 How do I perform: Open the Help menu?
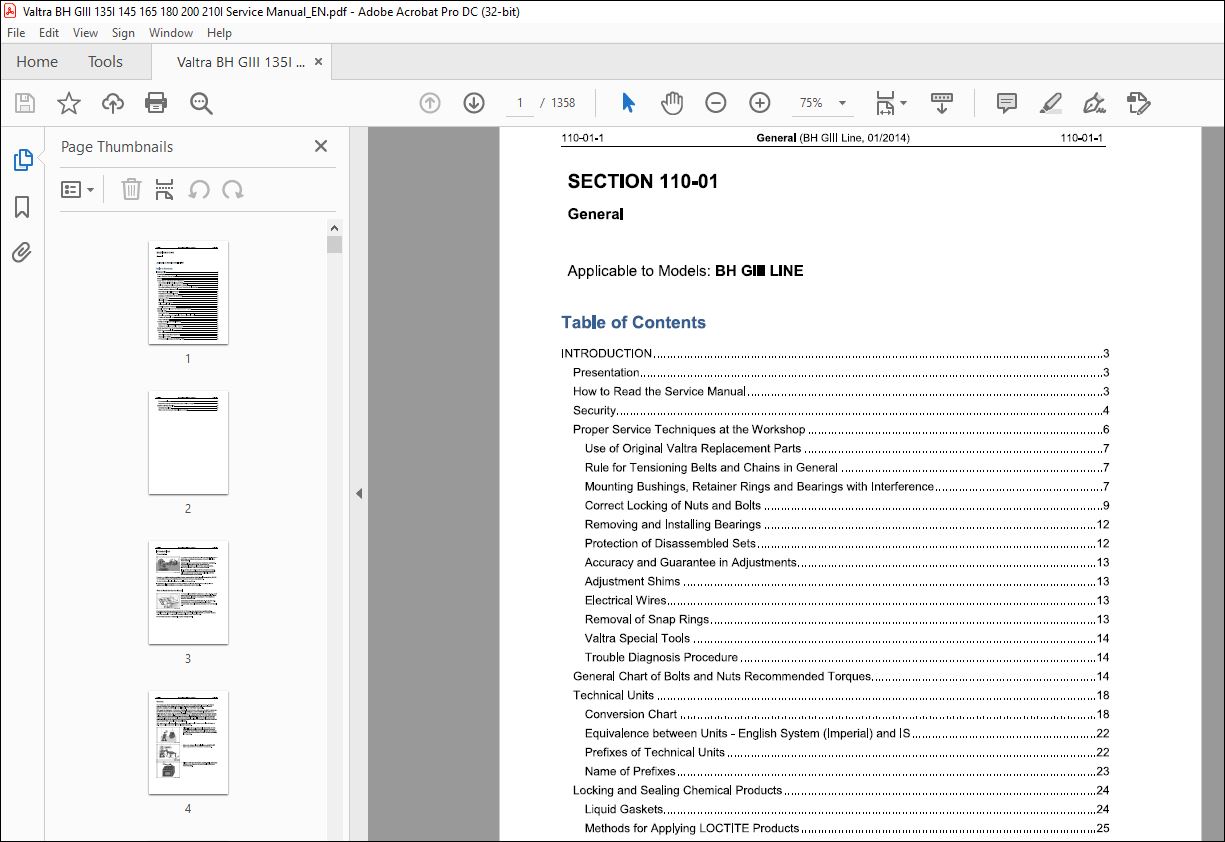click(219, 33)
